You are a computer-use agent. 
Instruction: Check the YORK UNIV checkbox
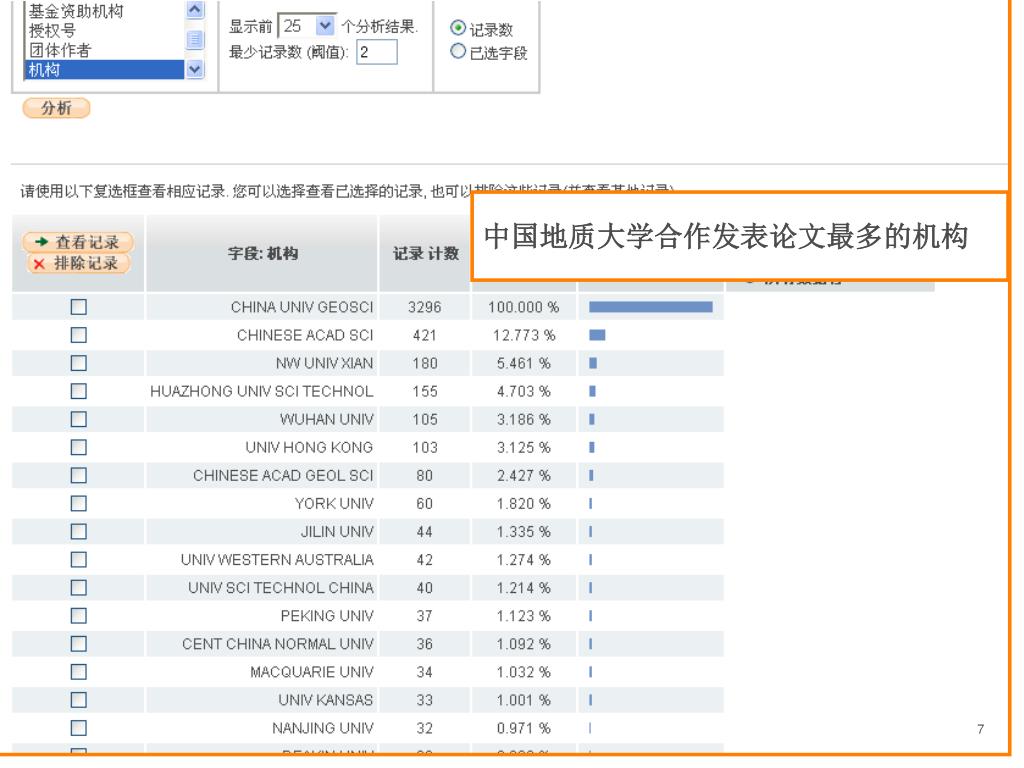click(78, 504)
